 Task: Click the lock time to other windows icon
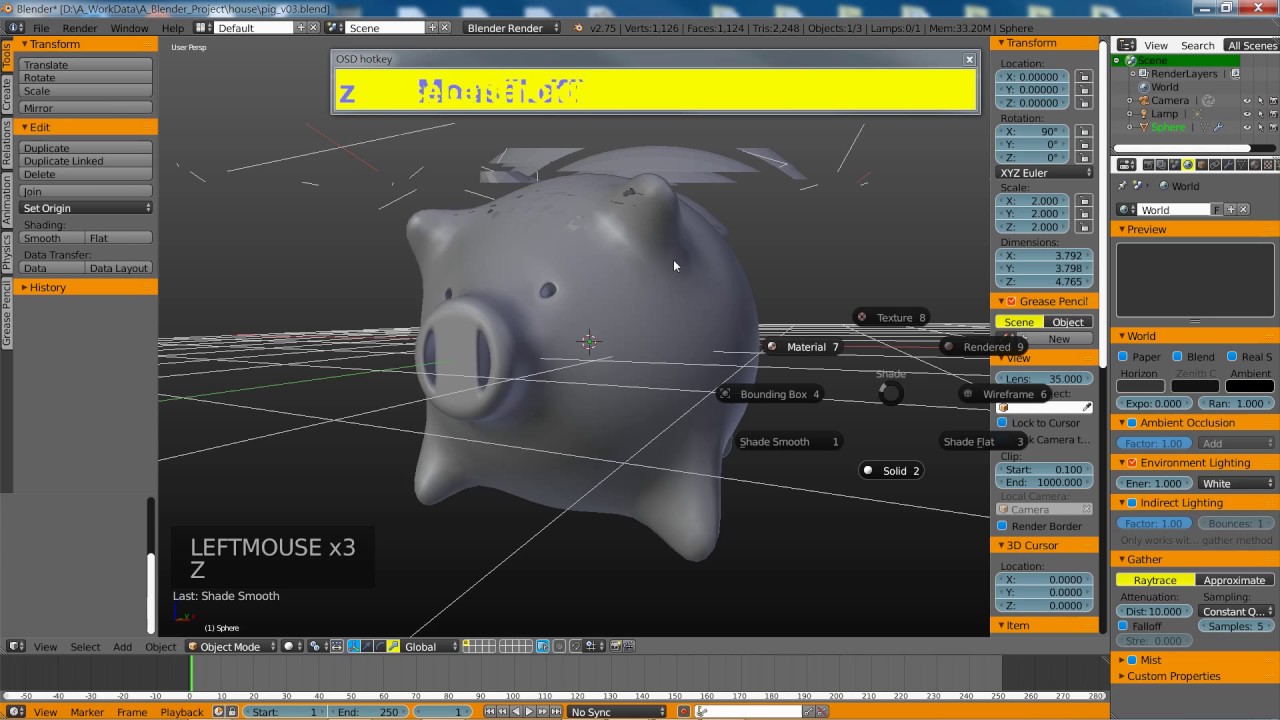coord(232,712)
